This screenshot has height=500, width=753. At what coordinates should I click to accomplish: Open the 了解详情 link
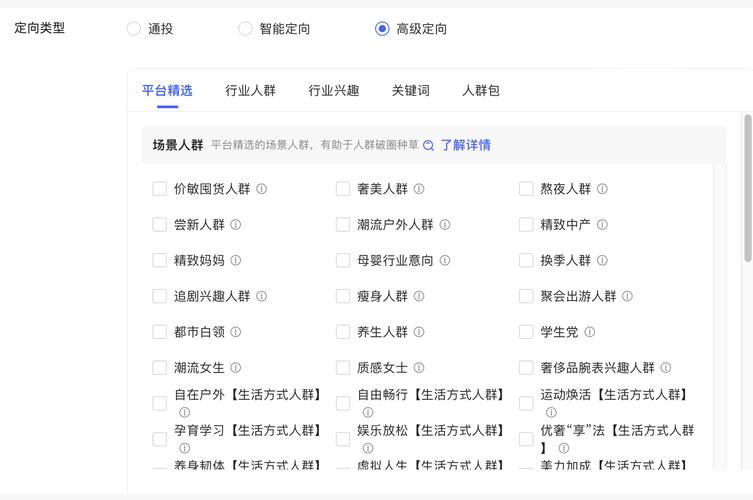pos(466,145)
